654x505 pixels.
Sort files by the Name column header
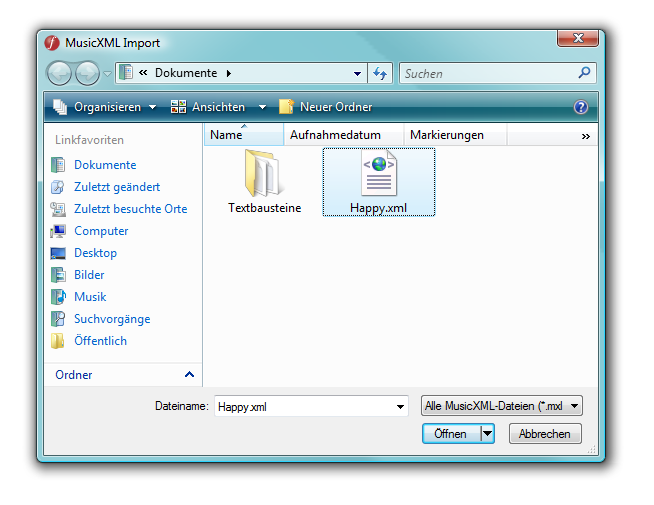coord(227,135)
